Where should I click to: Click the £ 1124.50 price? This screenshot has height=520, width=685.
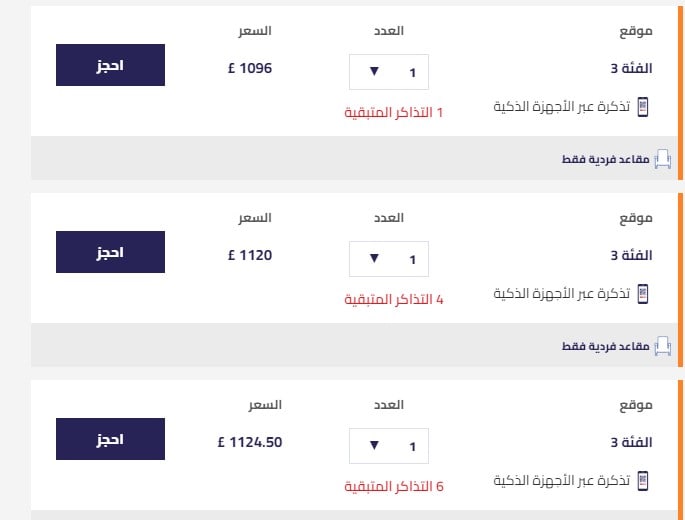(250, 442)
